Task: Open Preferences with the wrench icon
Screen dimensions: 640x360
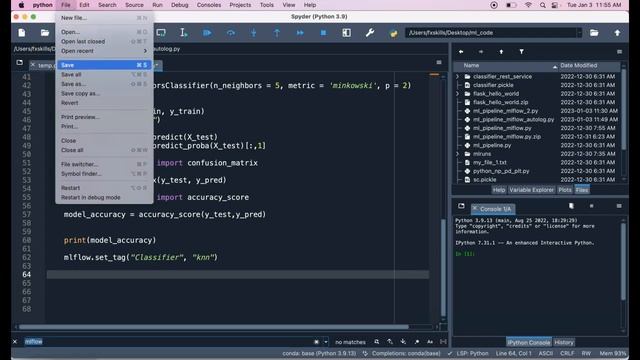Action: [370, 33]
